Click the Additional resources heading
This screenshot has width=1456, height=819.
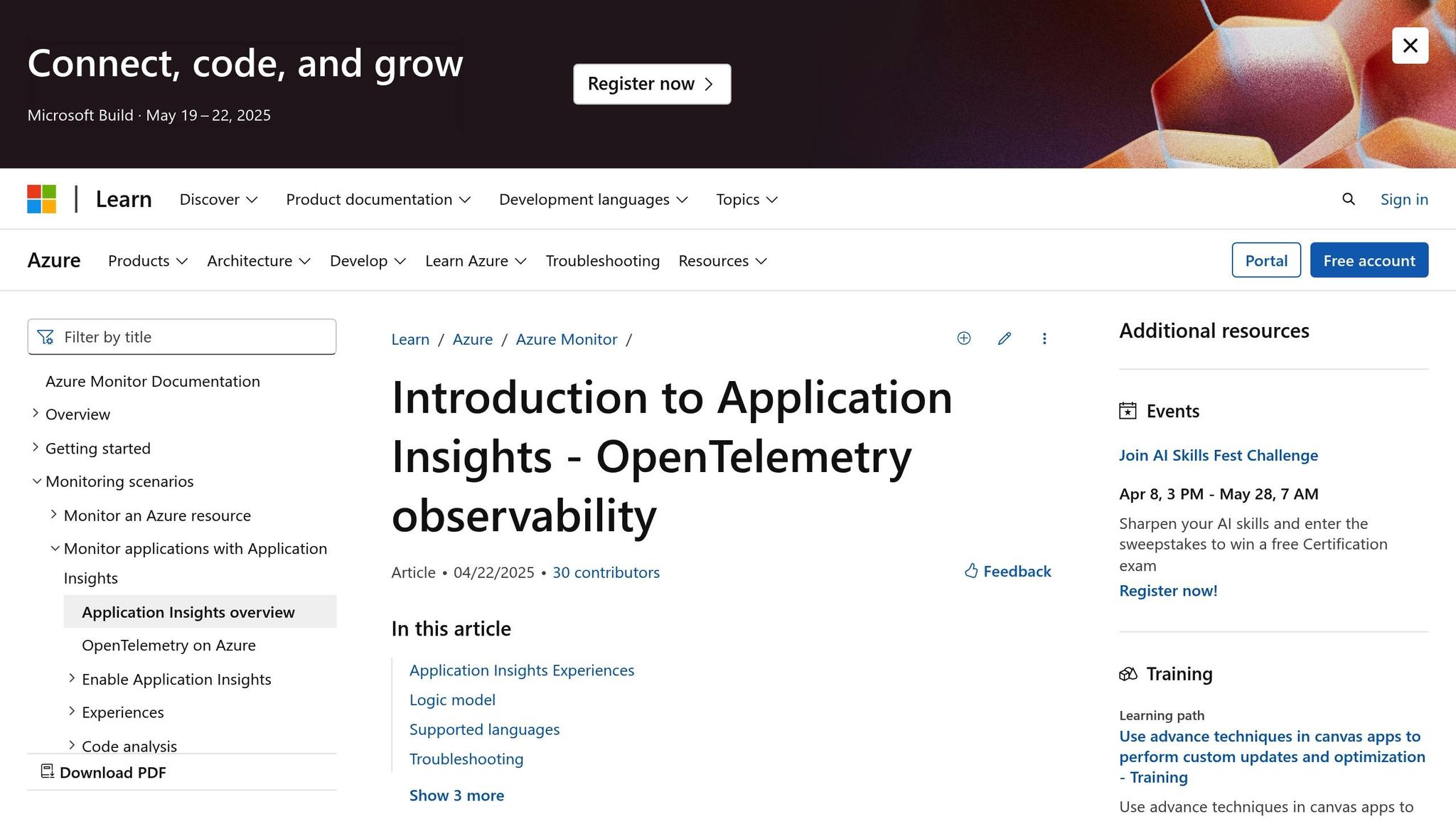pyautogui.click(x=1214, y=331)
